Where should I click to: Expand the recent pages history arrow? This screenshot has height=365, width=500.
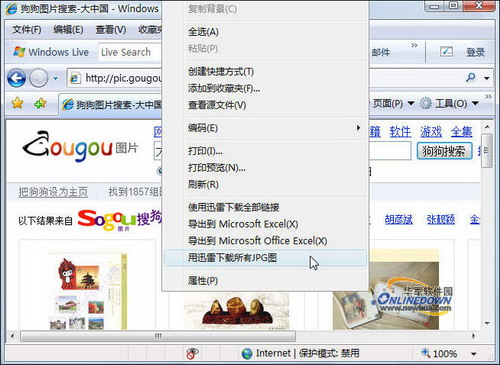tap(55, 78)
